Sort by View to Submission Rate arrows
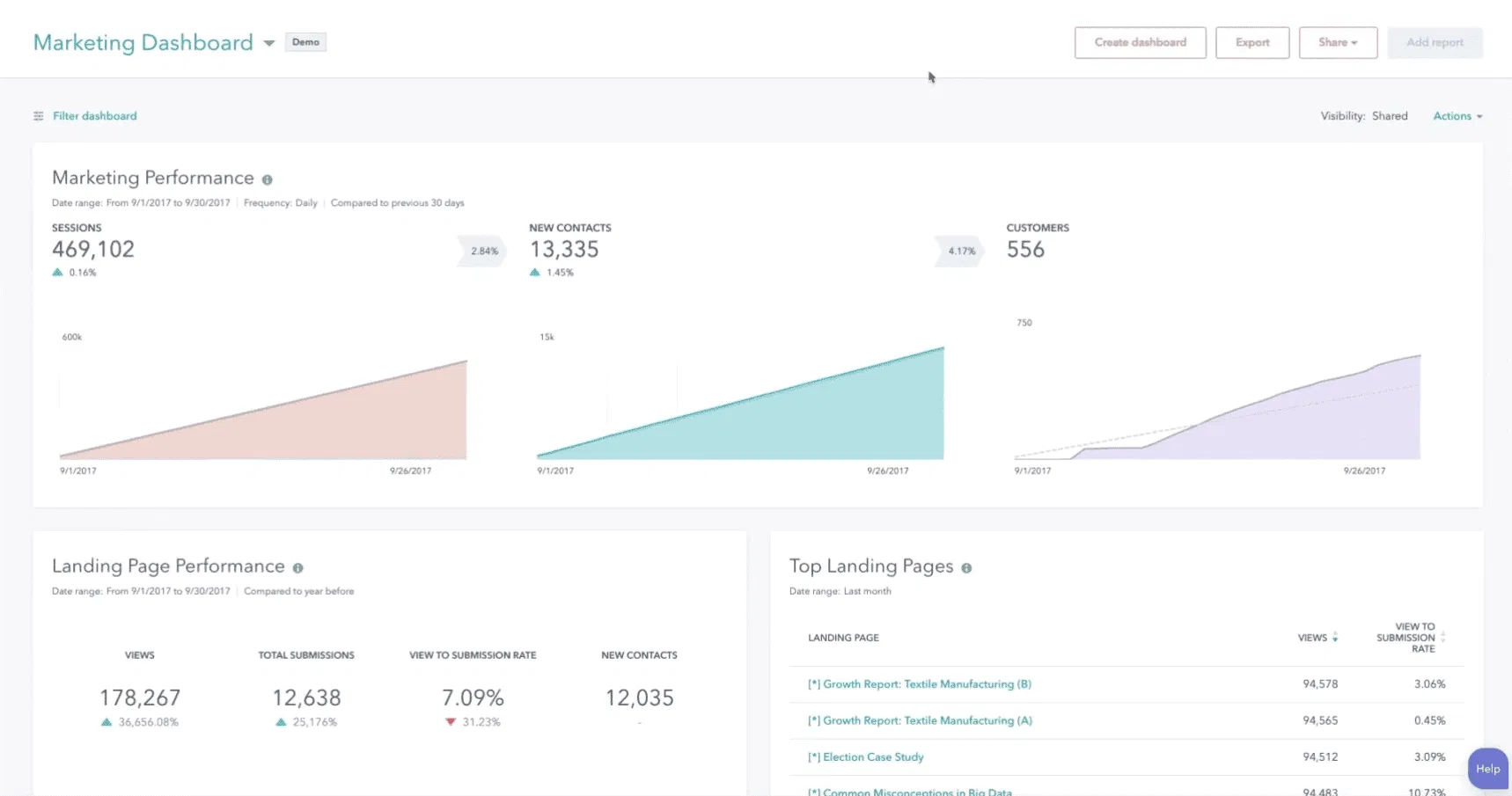The image size is (1512, 796). (1442, 638)
